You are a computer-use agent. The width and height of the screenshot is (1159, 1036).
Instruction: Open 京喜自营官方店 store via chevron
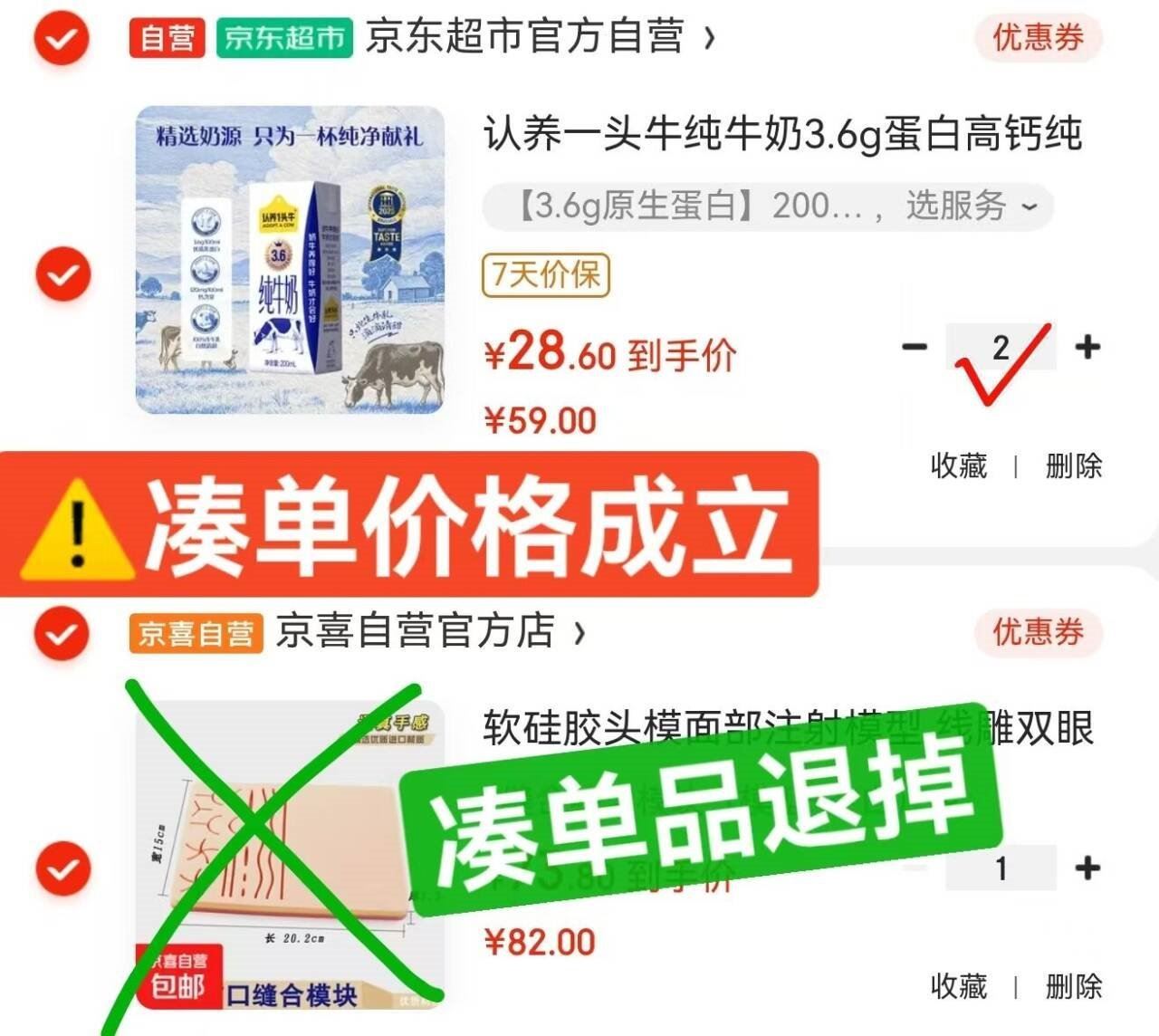pos(579,633)
